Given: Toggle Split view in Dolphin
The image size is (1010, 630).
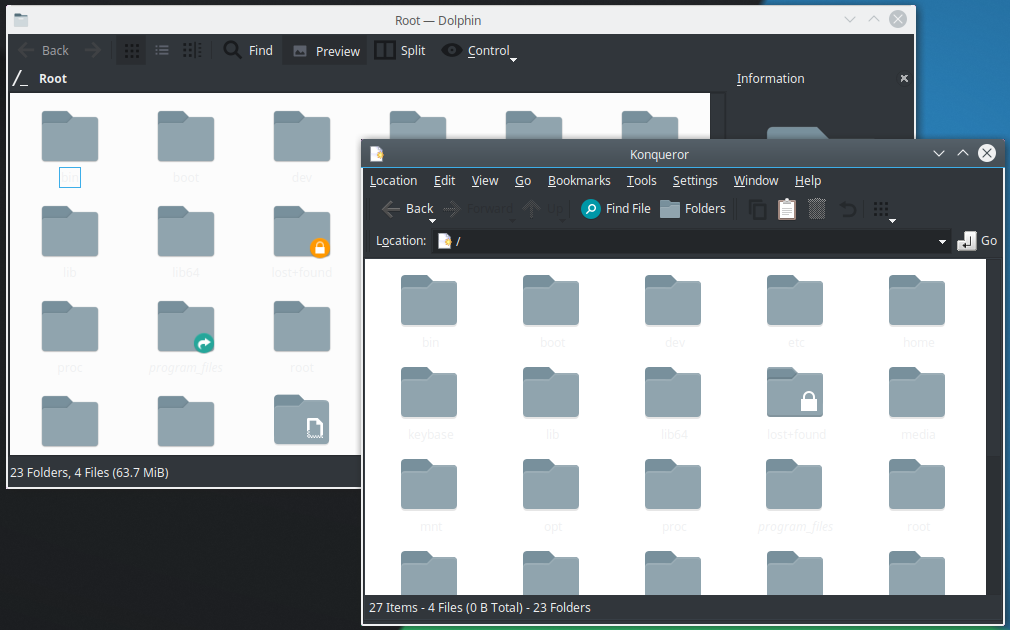Looking at the screenshot, I should click(x=400, y=50).
